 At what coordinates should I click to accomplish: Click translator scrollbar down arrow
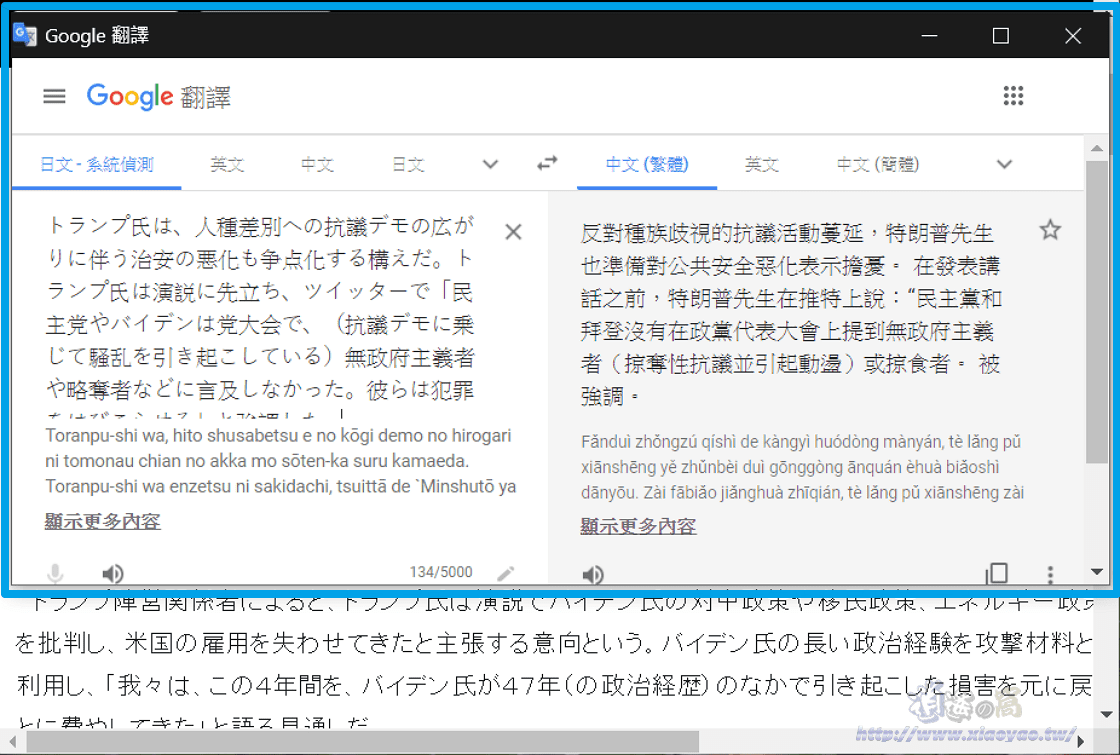point(1096,571)
